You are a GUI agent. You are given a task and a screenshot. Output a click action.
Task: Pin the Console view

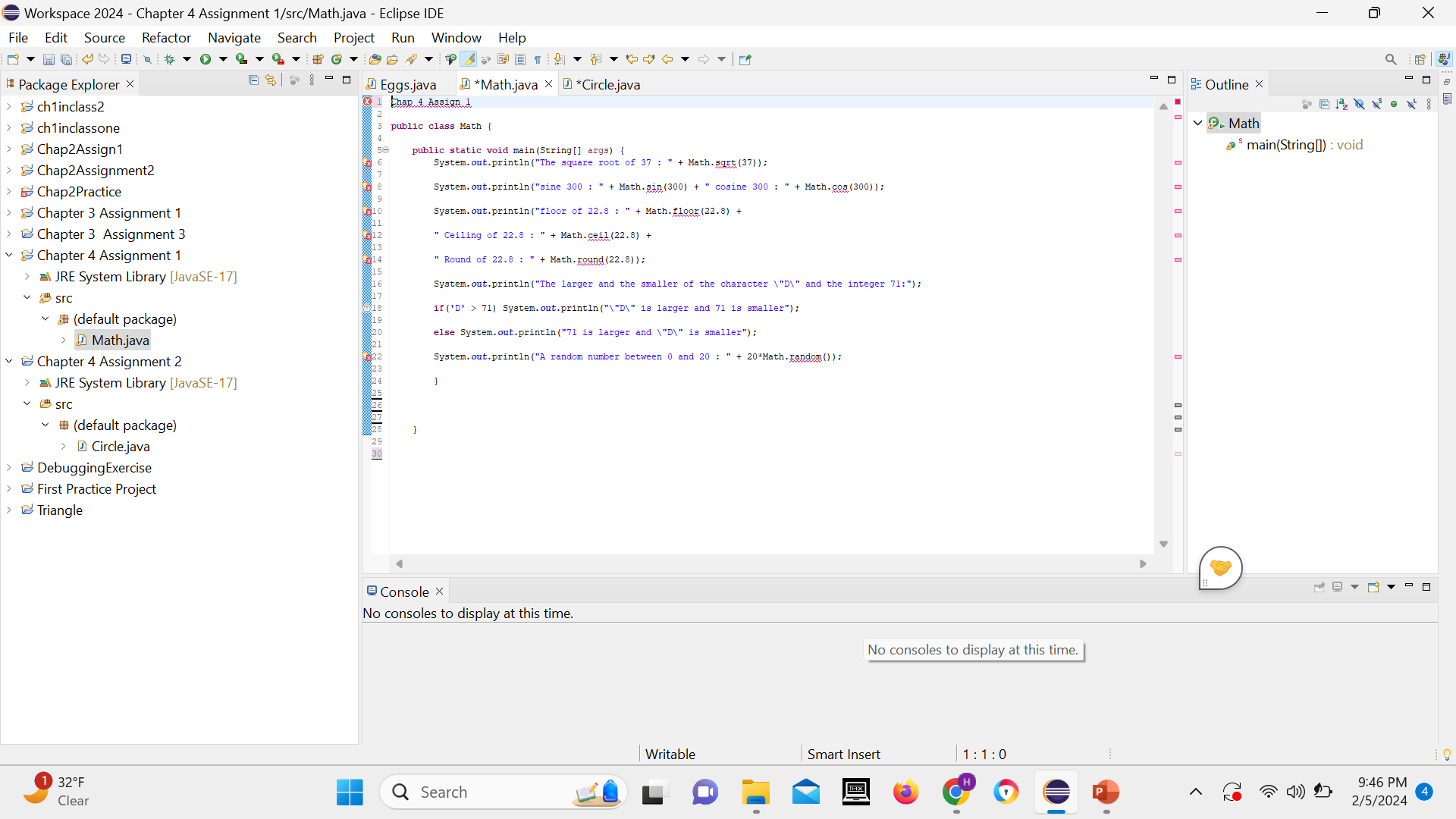click(x=1320, y=587)
